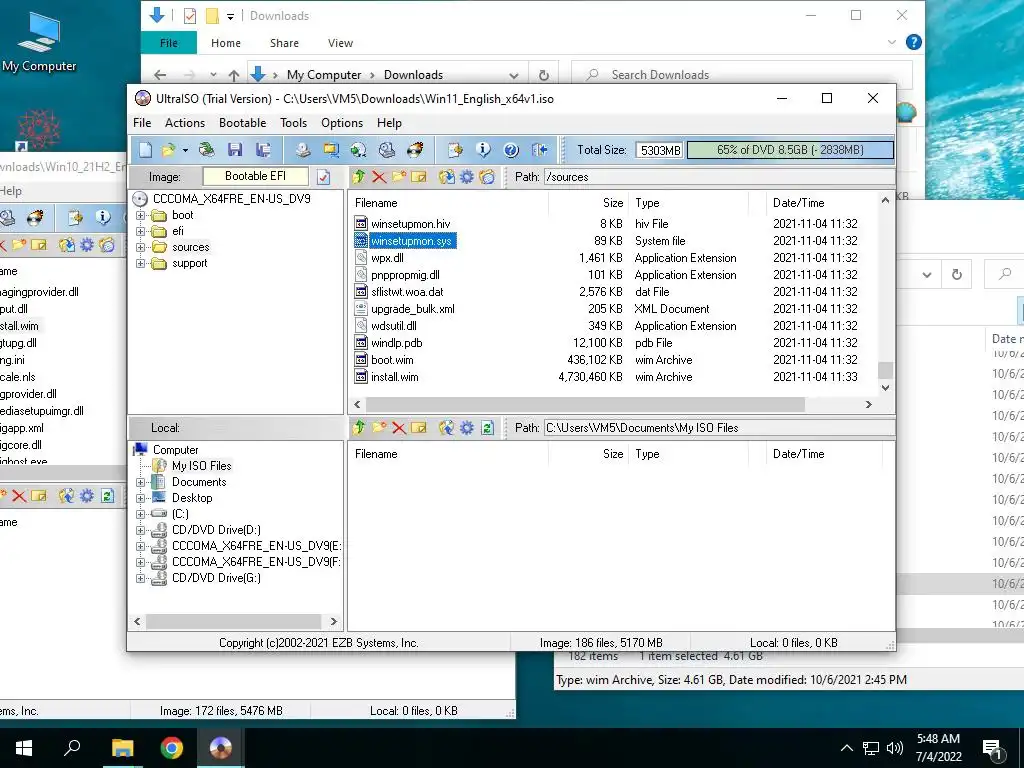The width and height of the screenshot is (1024, 768).
Task: Click the Mount to Virtual Drive icon
Action: pyautogui.click(x=387, y=150)
